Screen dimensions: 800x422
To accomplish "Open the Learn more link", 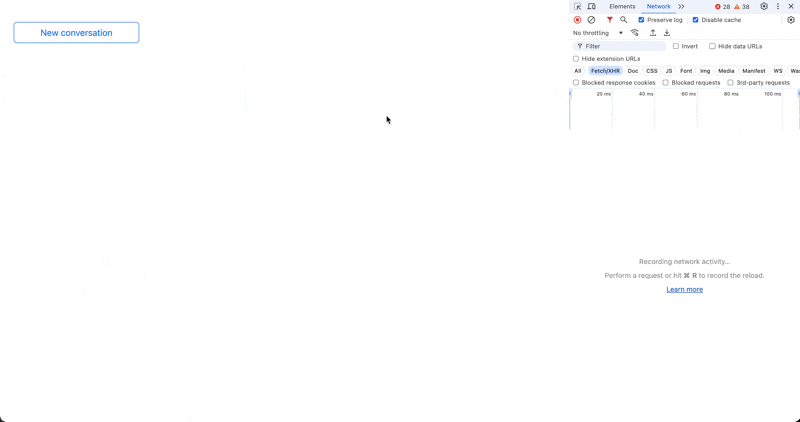I will pyautogui.click(x=684, y=289).
